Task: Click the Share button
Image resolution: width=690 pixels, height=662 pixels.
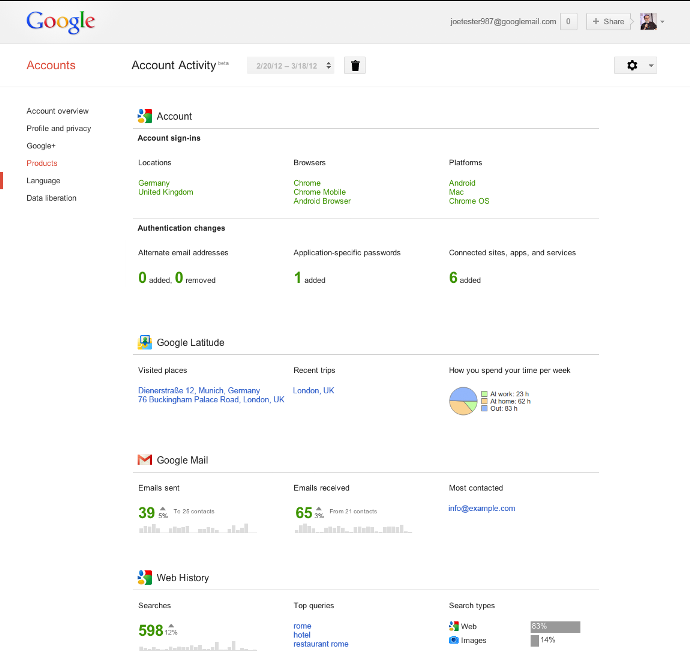Action: (x=608, y=21)
